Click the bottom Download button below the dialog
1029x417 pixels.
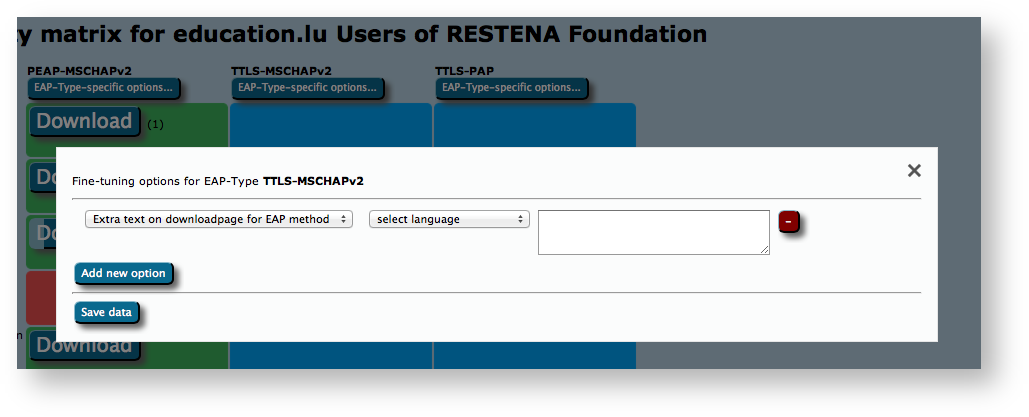(x=84, y=347)
